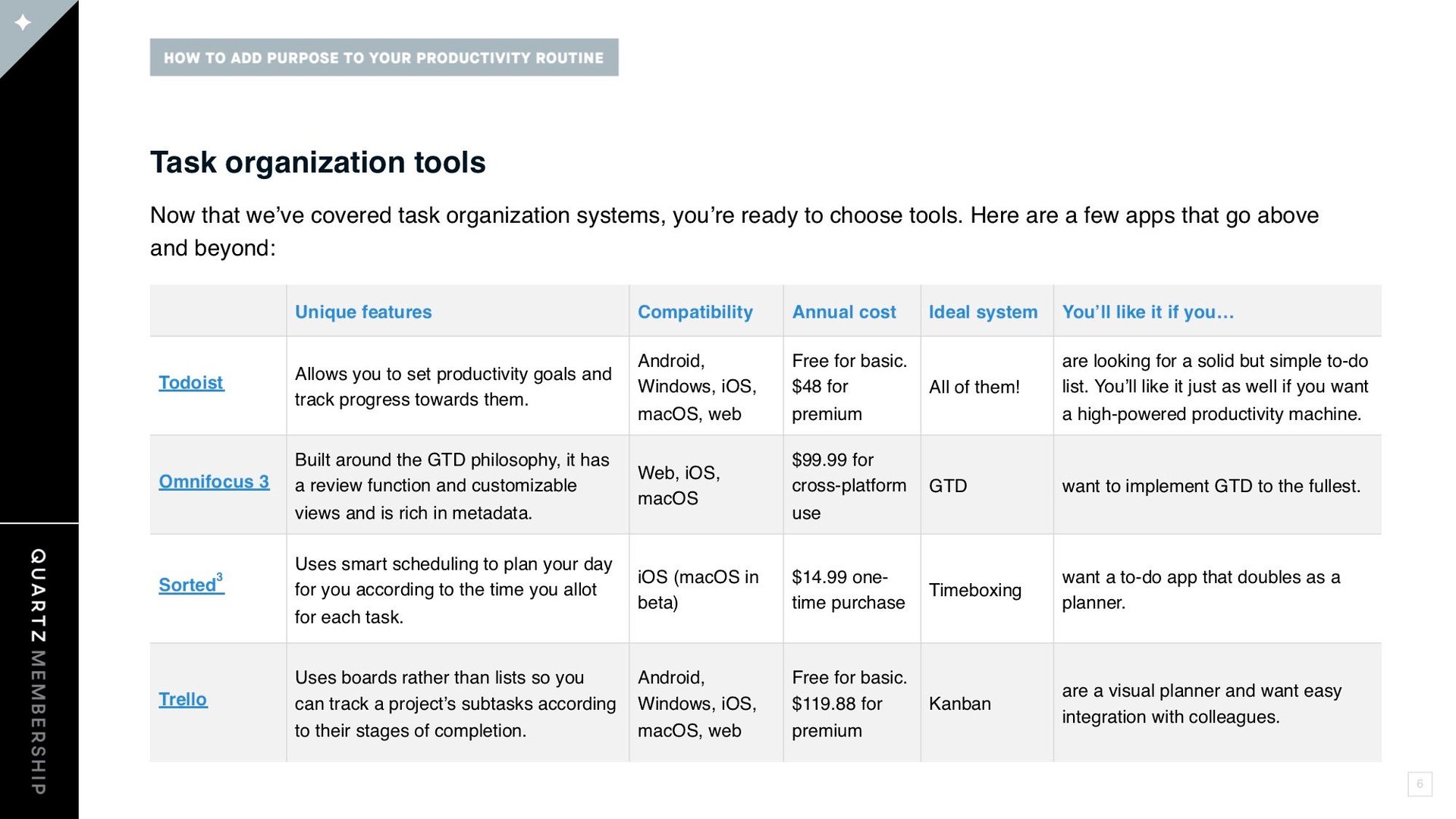1456x819 pixels.
Task: Click Todoist's productivity goals description
Action: tap(453, 387)
